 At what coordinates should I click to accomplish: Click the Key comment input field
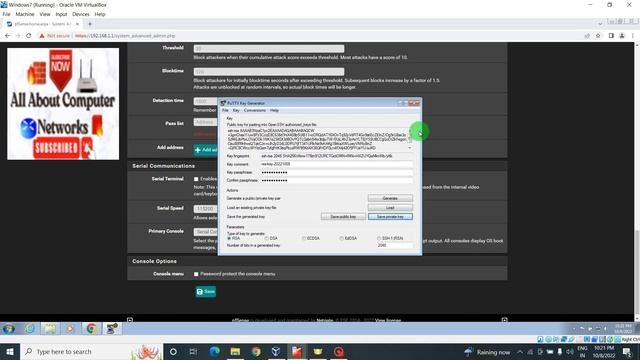(x=336, y=164)
